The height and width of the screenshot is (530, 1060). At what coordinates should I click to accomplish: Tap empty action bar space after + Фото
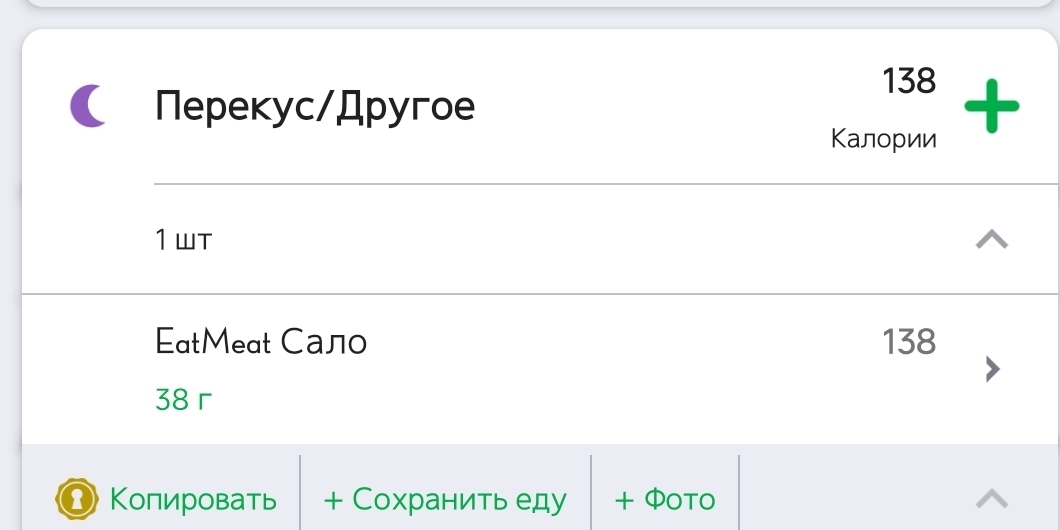click(852, 499)
